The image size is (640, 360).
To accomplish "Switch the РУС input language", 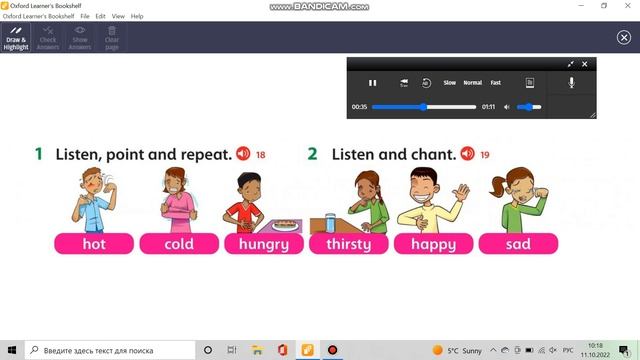I will pyautogui.click(x=568, y=350).
